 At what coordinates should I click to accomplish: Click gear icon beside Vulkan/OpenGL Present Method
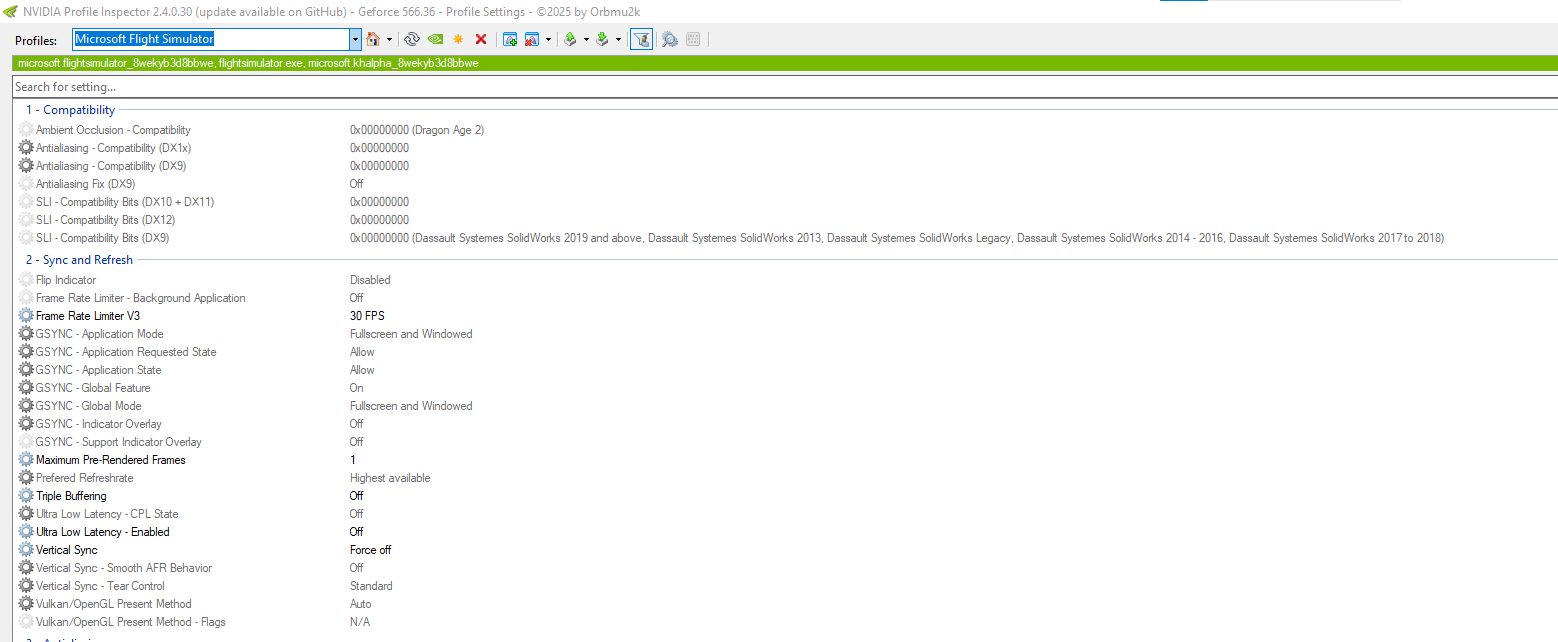[26, 604]
